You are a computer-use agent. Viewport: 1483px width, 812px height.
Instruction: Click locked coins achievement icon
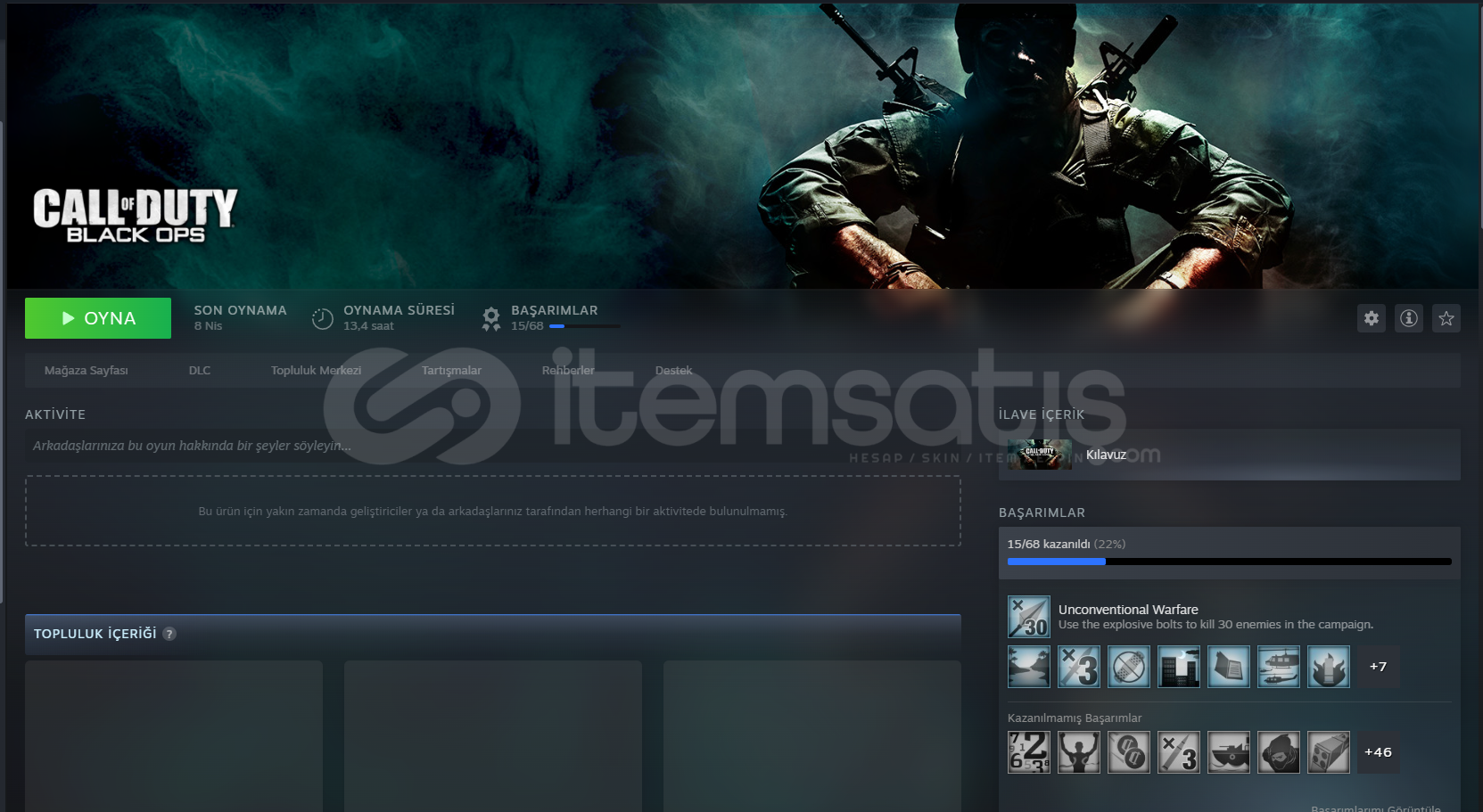point(1129,752)
